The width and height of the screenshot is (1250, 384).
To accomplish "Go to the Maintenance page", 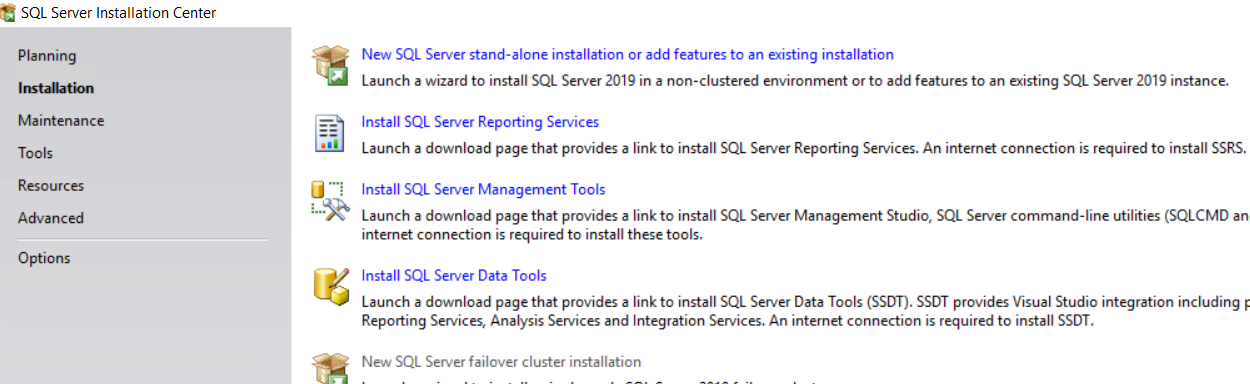I will 61,121.
